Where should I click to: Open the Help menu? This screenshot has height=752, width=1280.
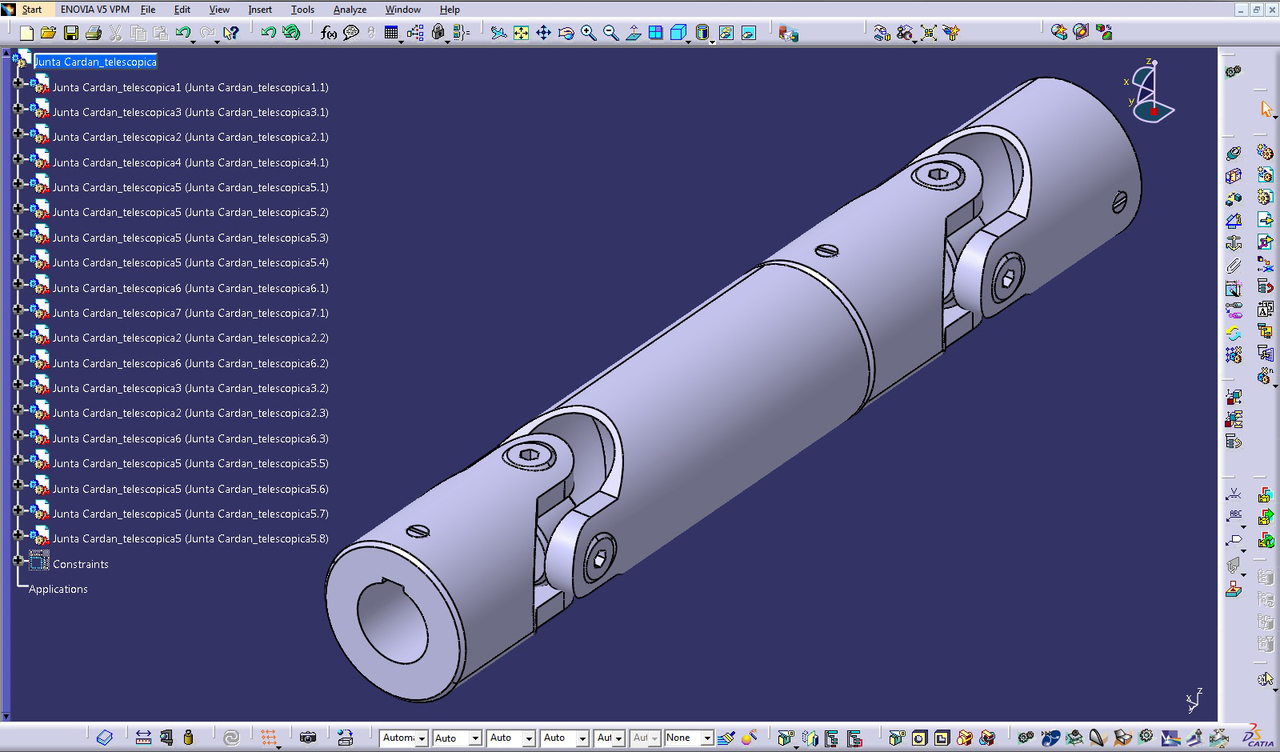click(x=450, y=9)
